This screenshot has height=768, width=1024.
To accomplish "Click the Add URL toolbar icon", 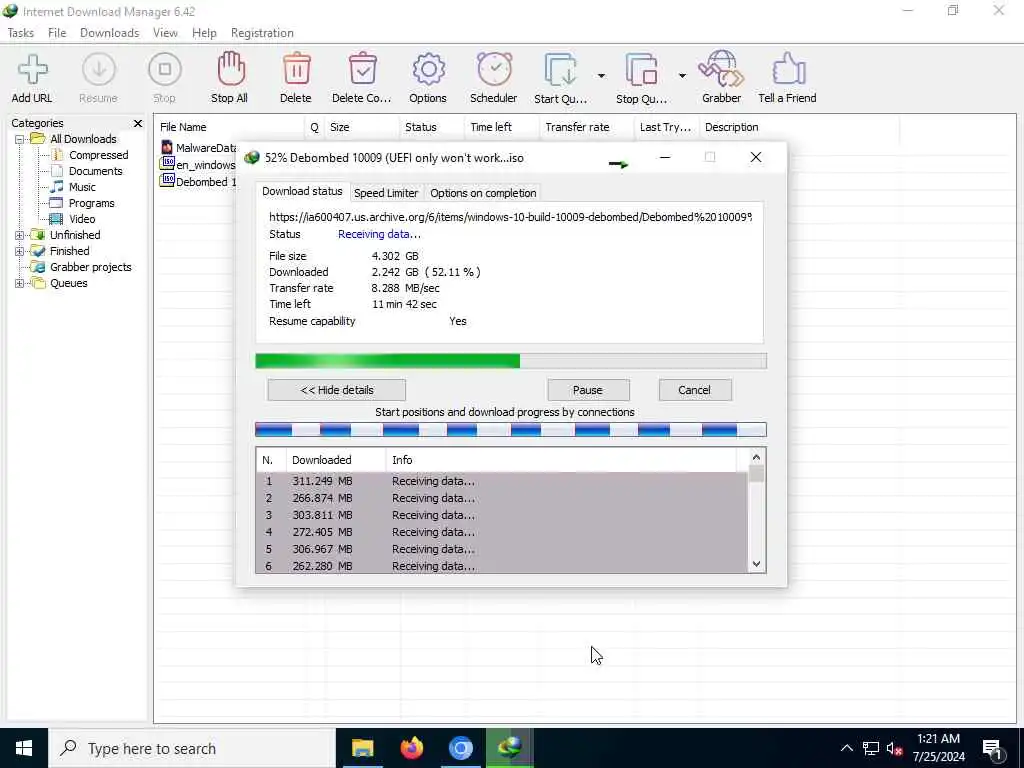I will click(32, 69).
